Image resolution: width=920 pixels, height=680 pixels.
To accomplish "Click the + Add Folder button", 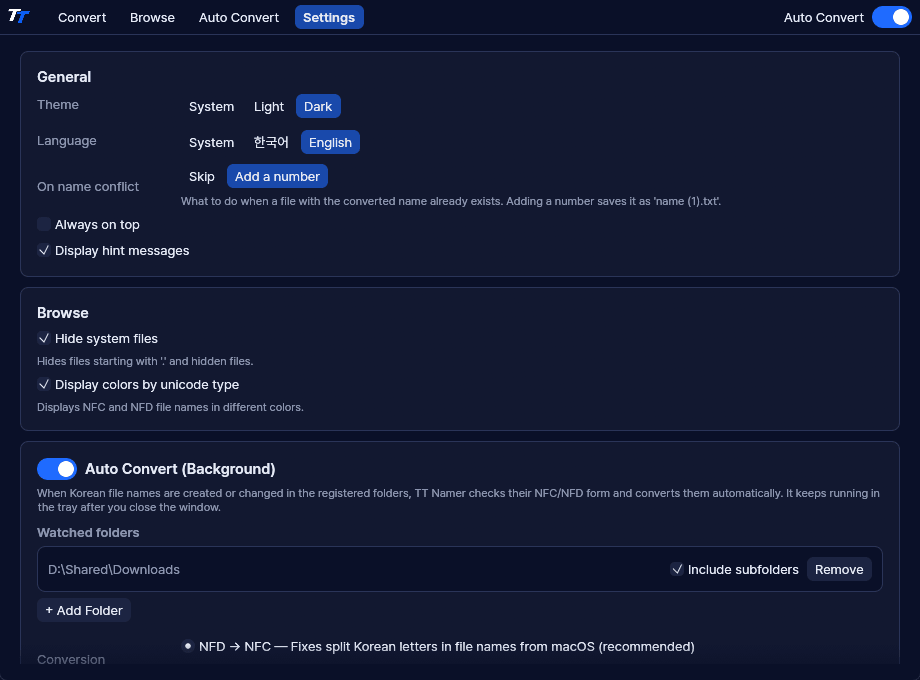I will tap(84, 611).
